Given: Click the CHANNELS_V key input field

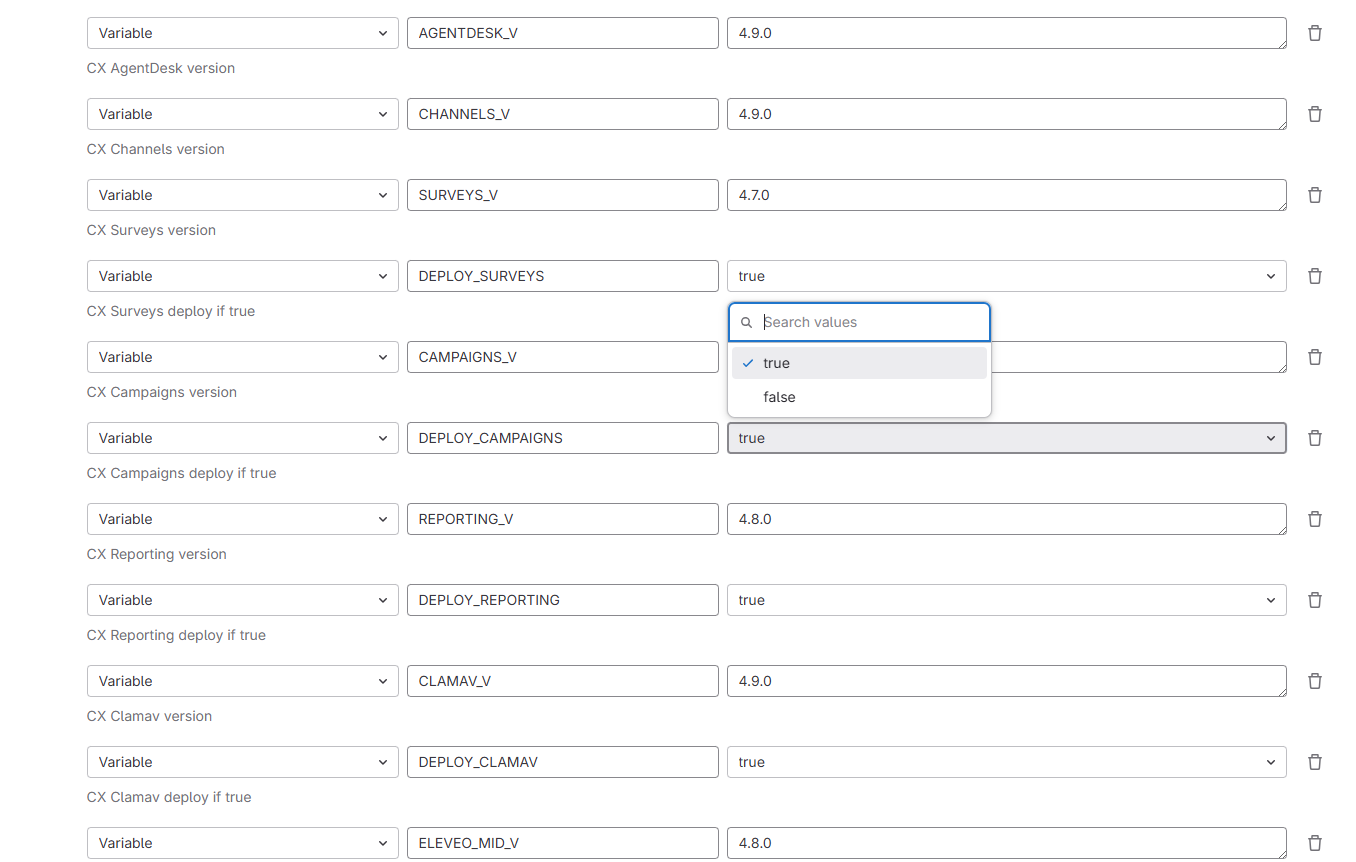Looking at the screenshot, I should pyautogui.click(x=562, y=114).
